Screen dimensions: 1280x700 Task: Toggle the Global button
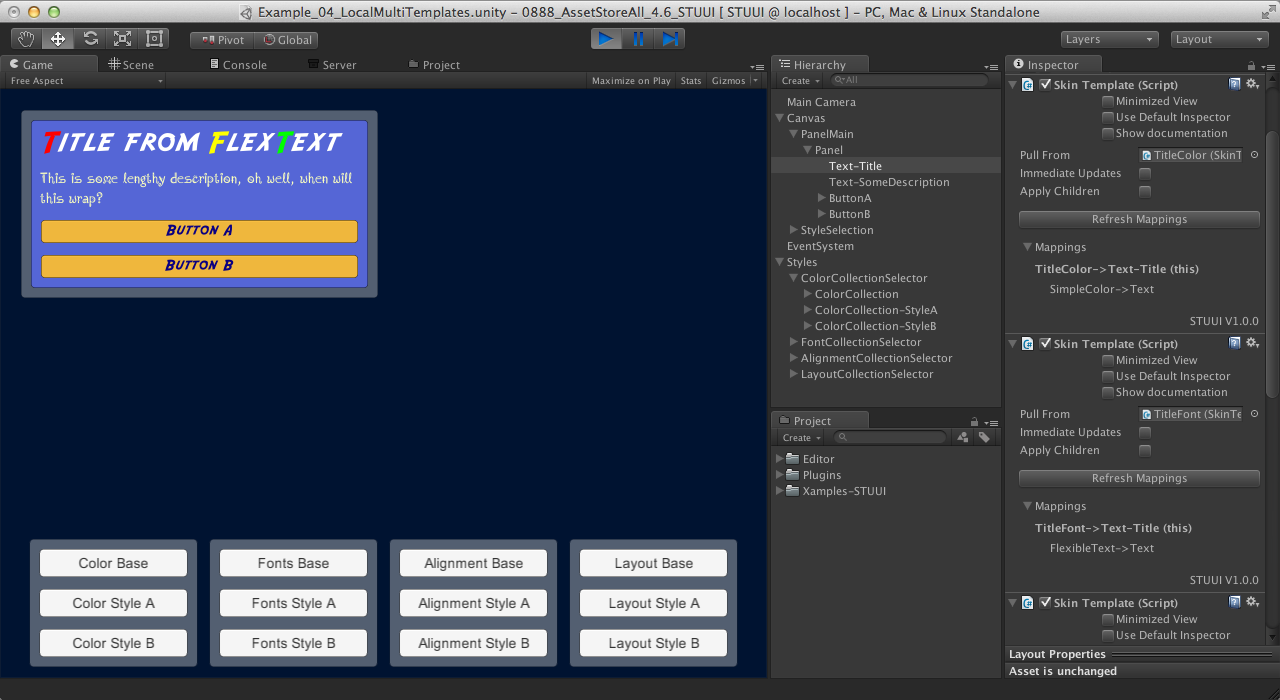(287, 40)
